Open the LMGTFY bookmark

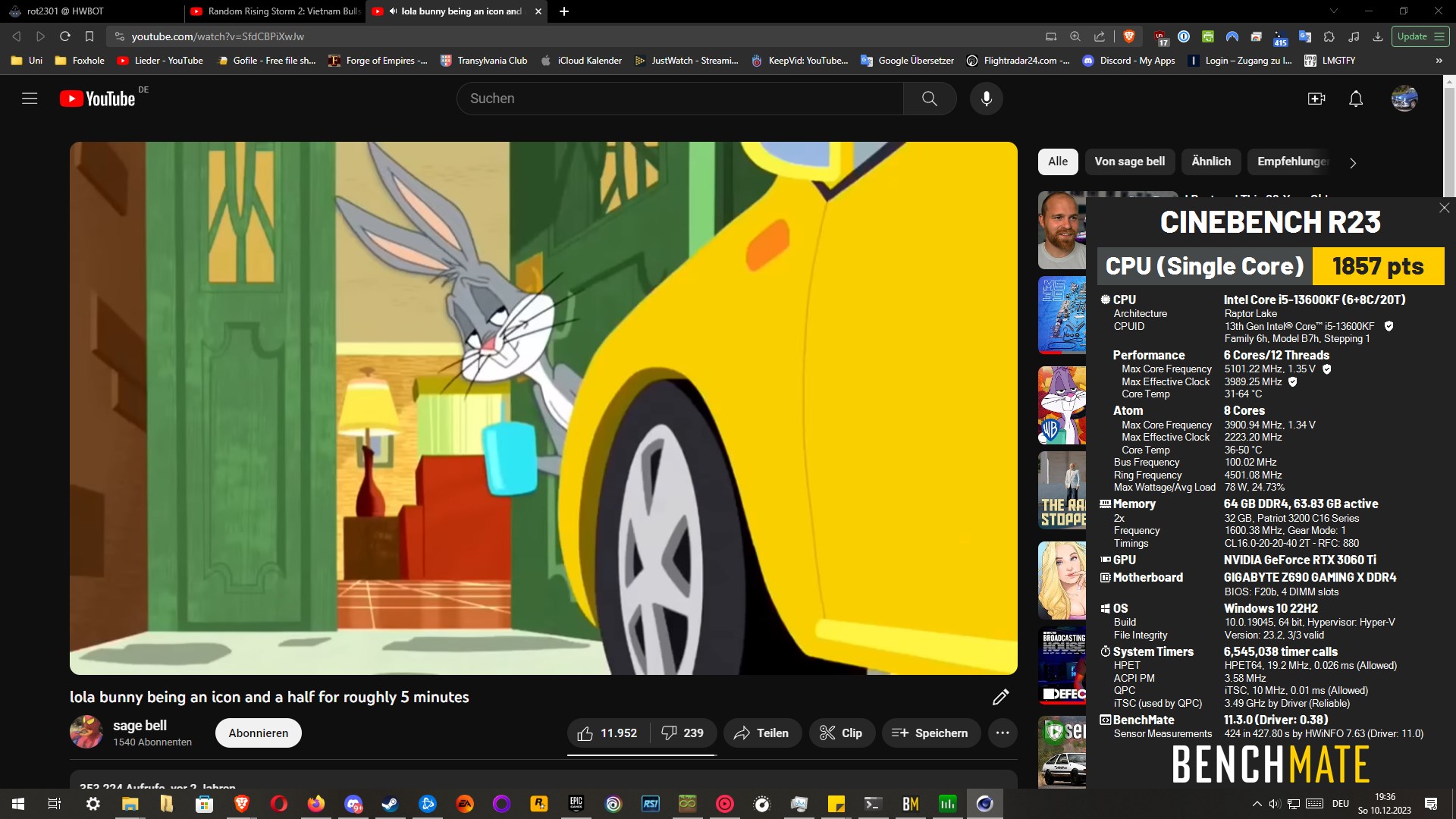pyautogui.click(x=1330, y=61)
